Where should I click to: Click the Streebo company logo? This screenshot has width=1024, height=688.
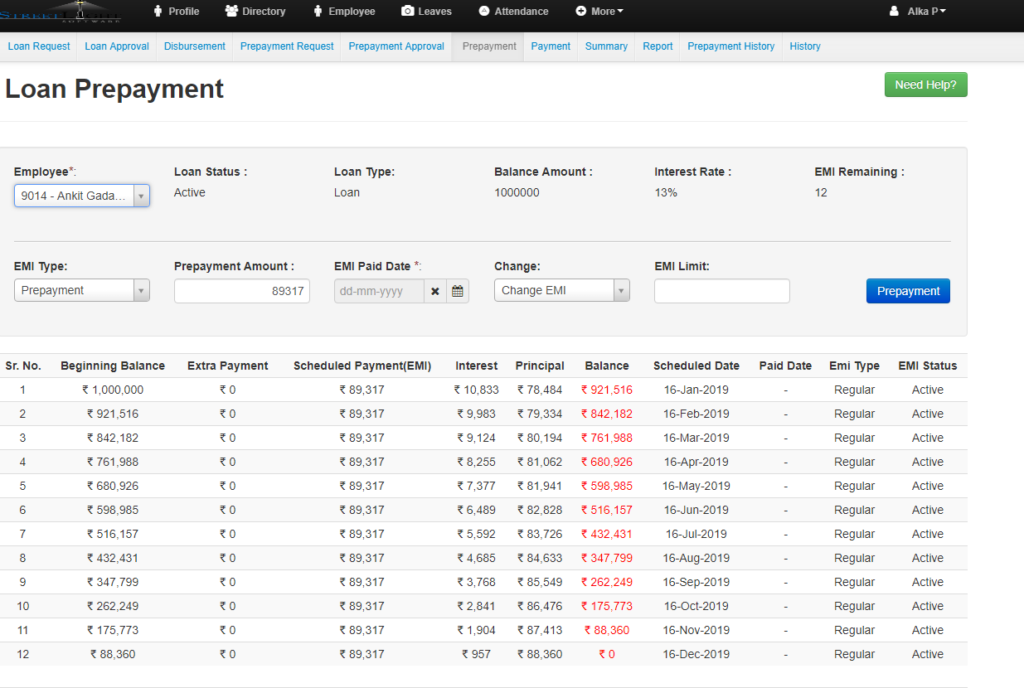pyautogui.click(x=62, y=11)
